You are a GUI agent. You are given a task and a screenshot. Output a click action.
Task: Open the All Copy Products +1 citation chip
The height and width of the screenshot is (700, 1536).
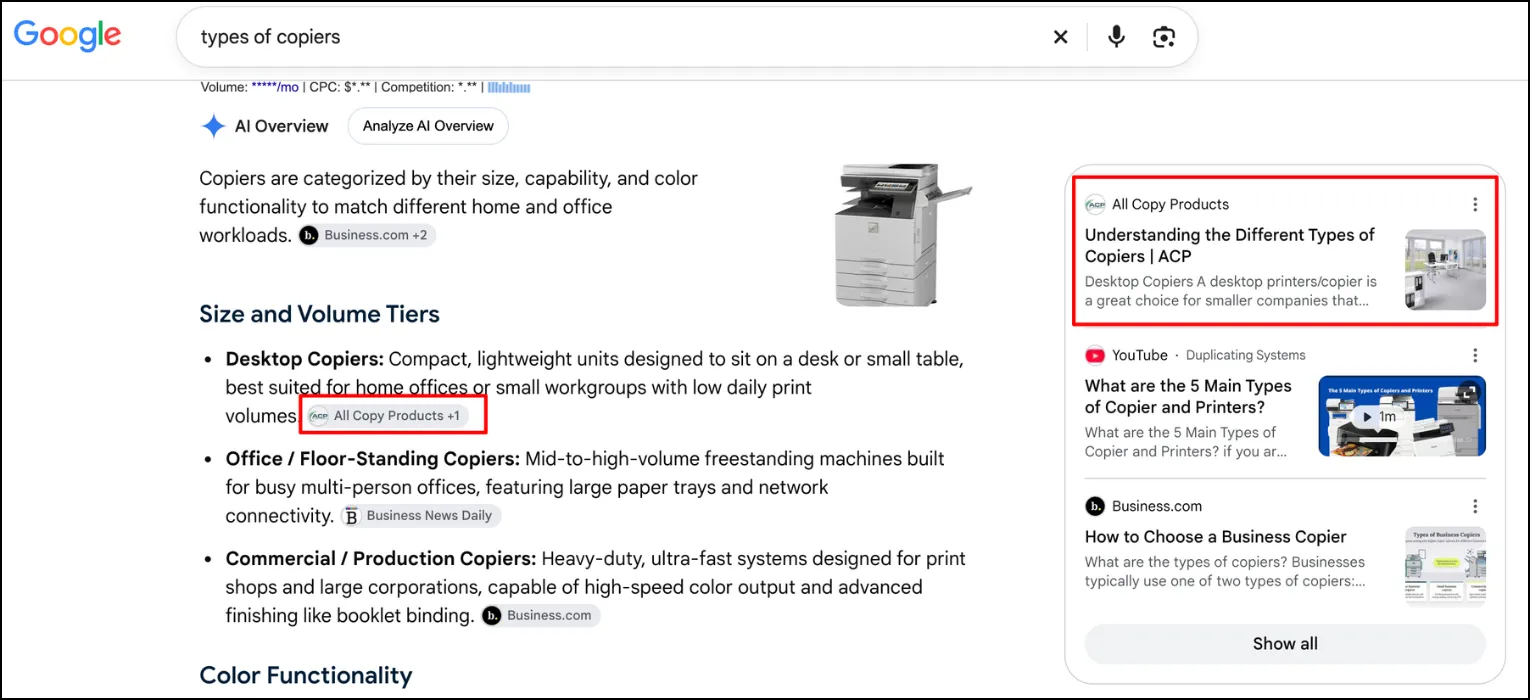(388, 416)
